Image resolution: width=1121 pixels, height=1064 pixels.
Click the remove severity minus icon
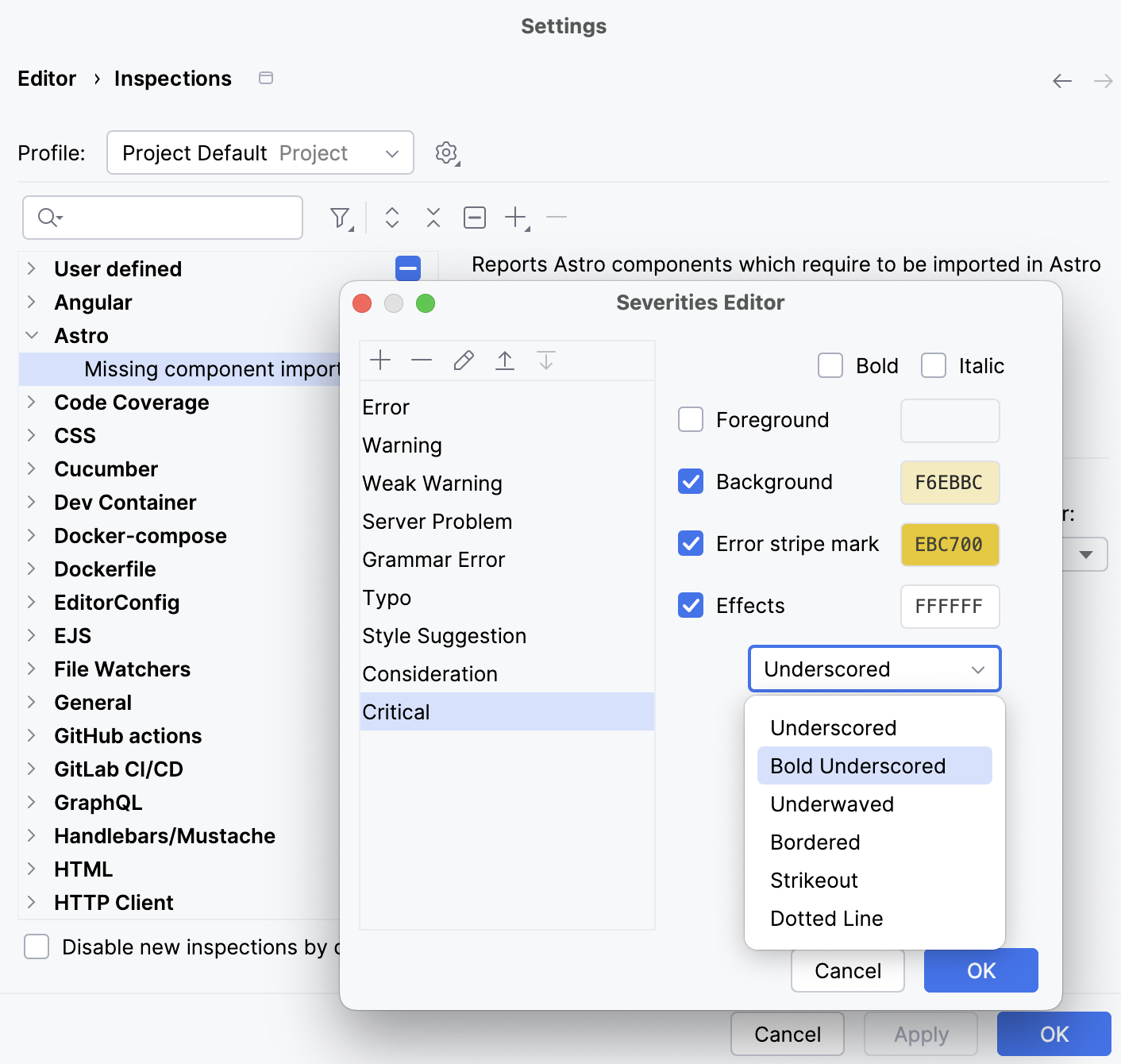click(422, 360)
